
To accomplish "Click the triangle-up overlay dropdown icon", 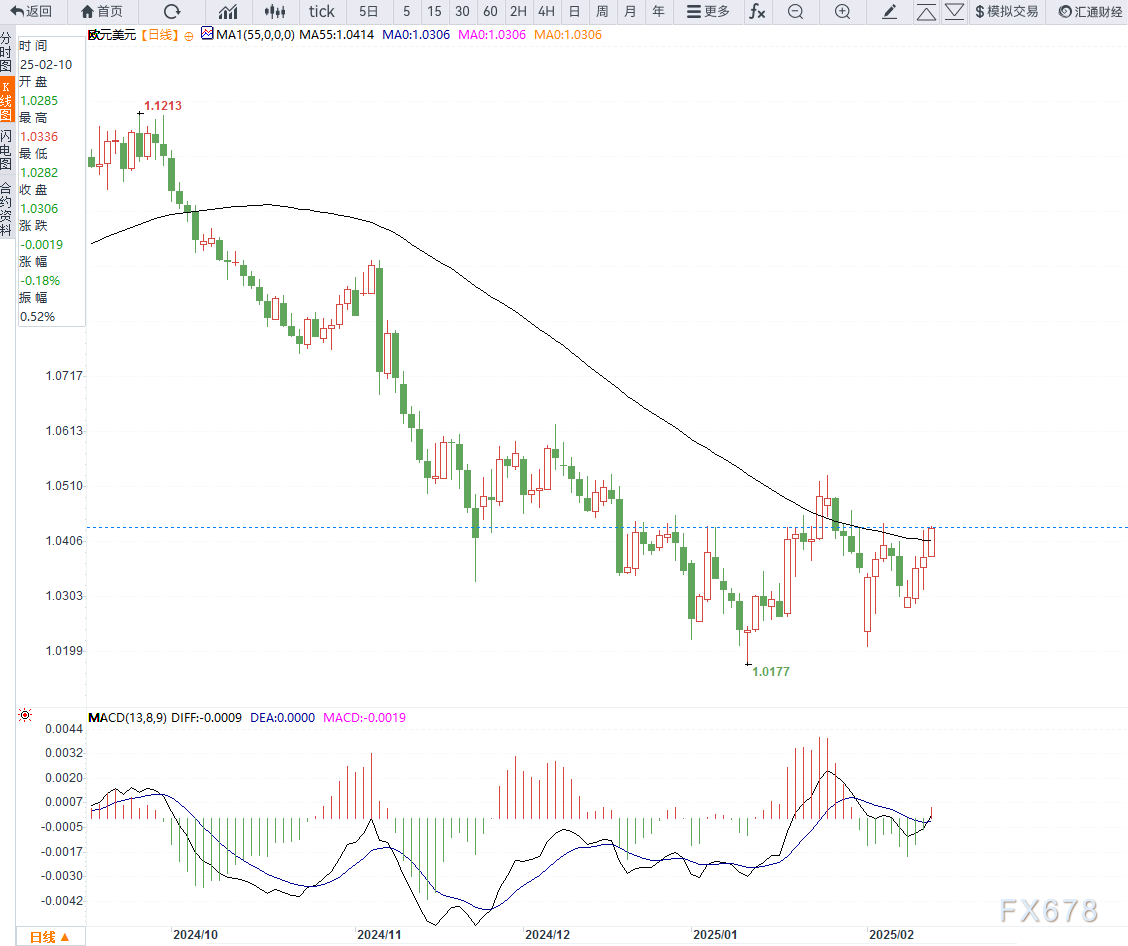I will (926, 12).
